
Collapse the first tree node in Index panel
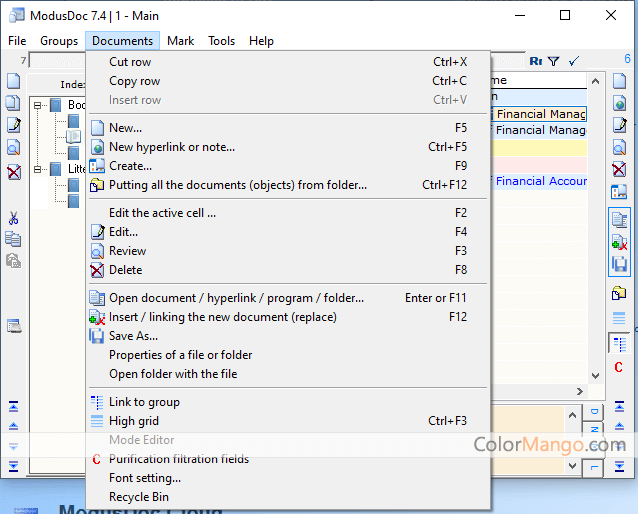coord(38,105)
